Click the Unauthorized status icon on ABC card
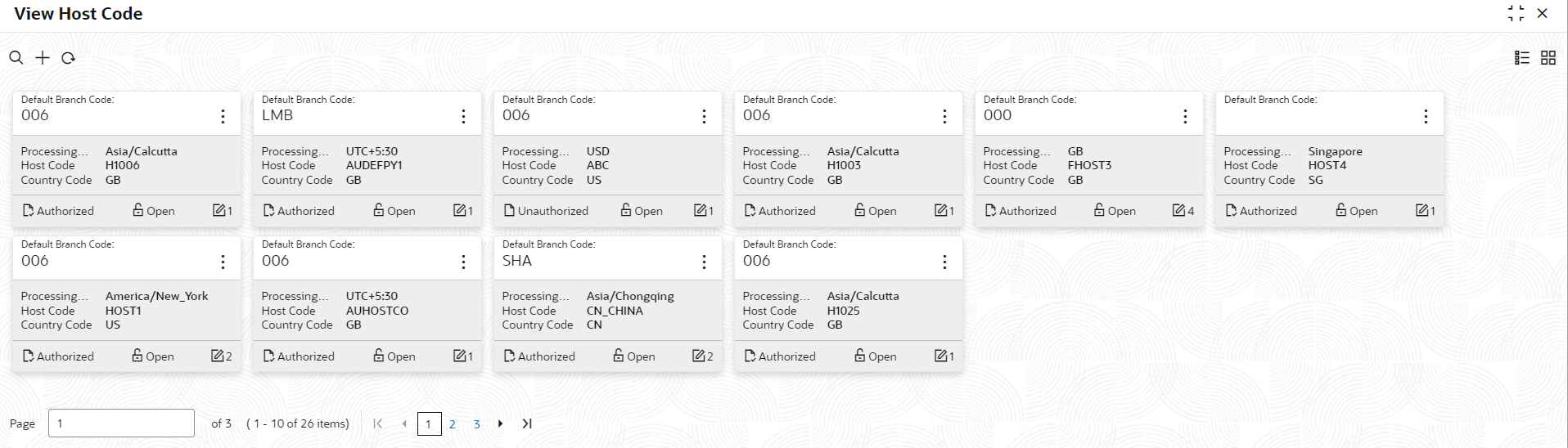Viewport: 1568px width, 448px height. coord(510,211)
